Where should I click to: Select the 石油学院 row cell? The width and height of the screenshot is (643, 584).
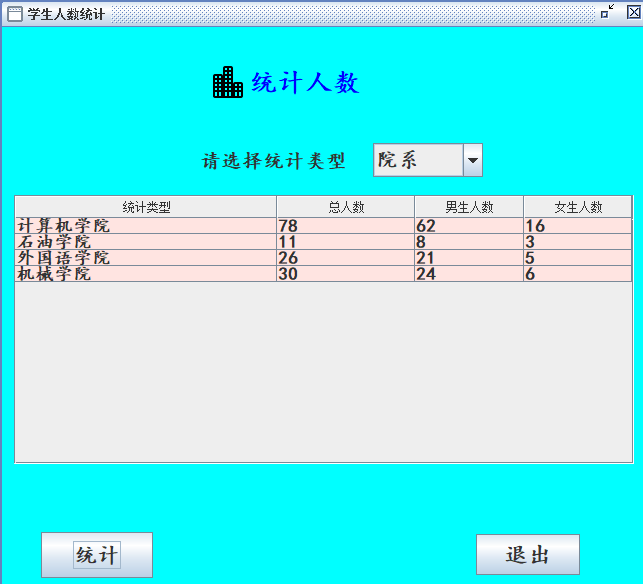coord(146,242)
